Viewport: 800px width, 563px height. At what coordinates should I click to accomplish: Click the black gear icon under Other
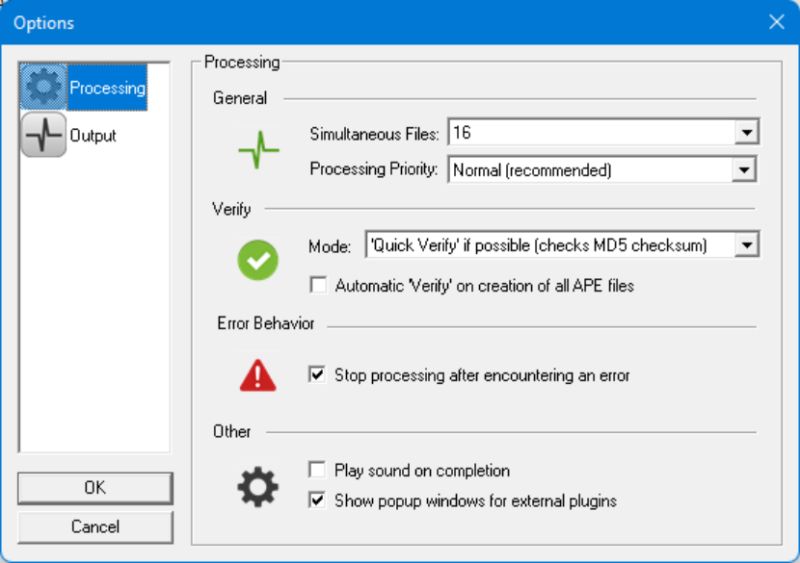pos(258,486)
